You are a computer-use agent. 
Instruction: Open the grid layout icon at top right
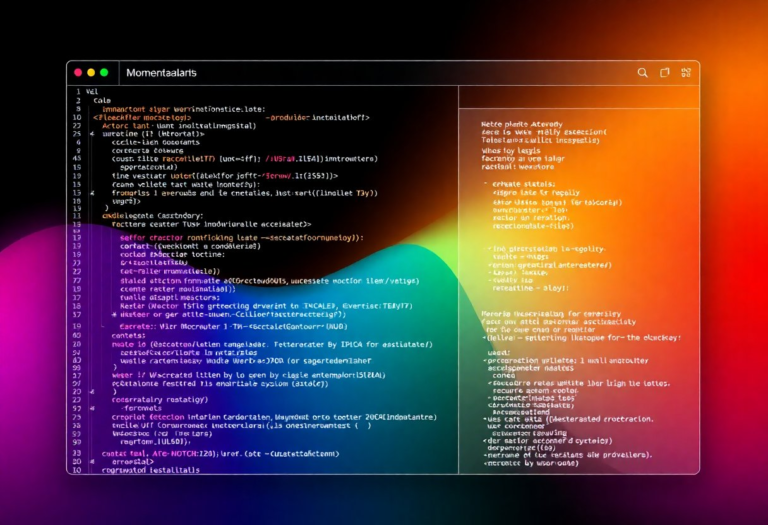click(686, 72)
